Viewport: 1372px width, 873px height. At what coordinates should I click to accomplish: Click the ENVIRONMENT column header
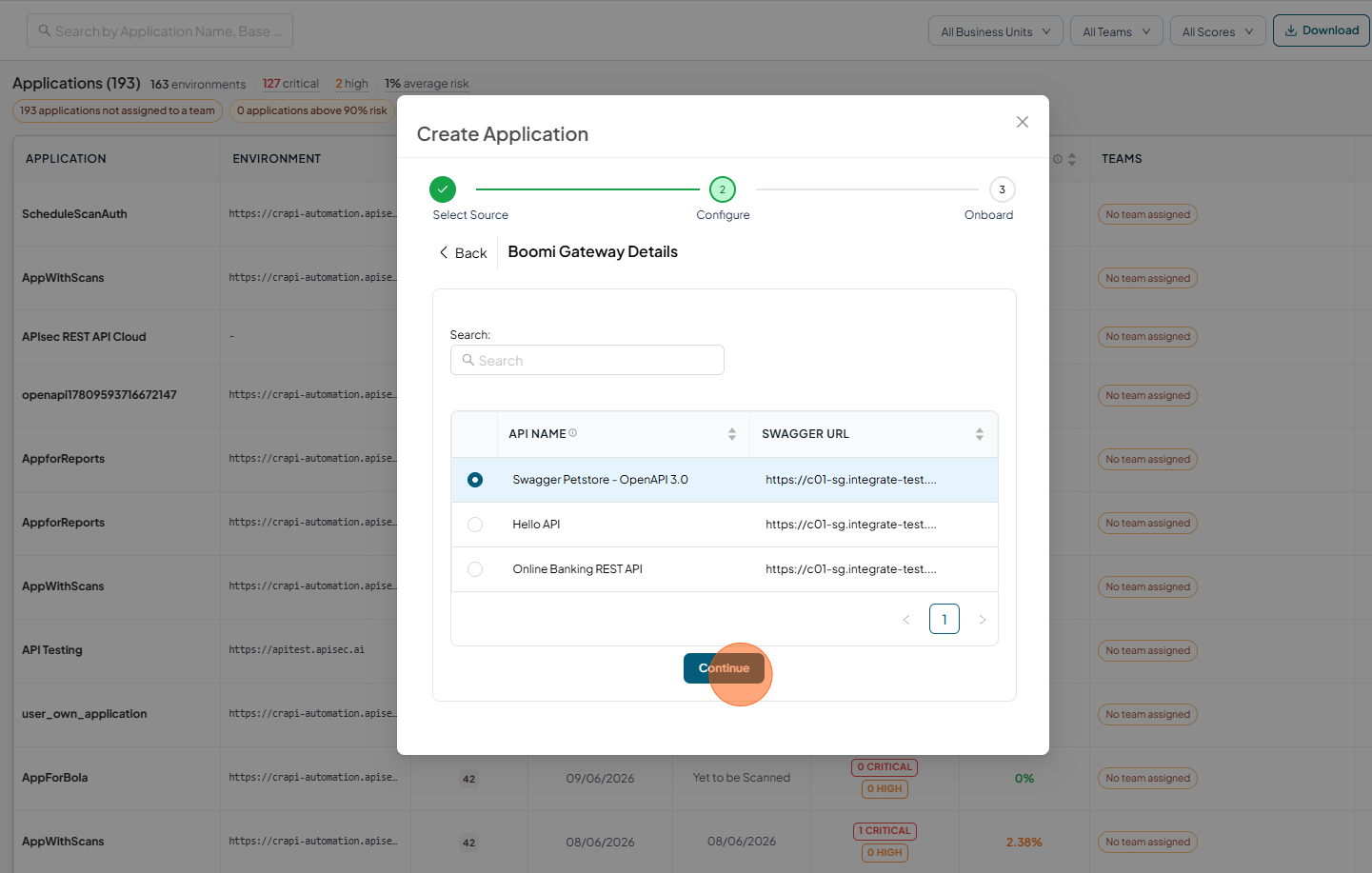point(277,159)
